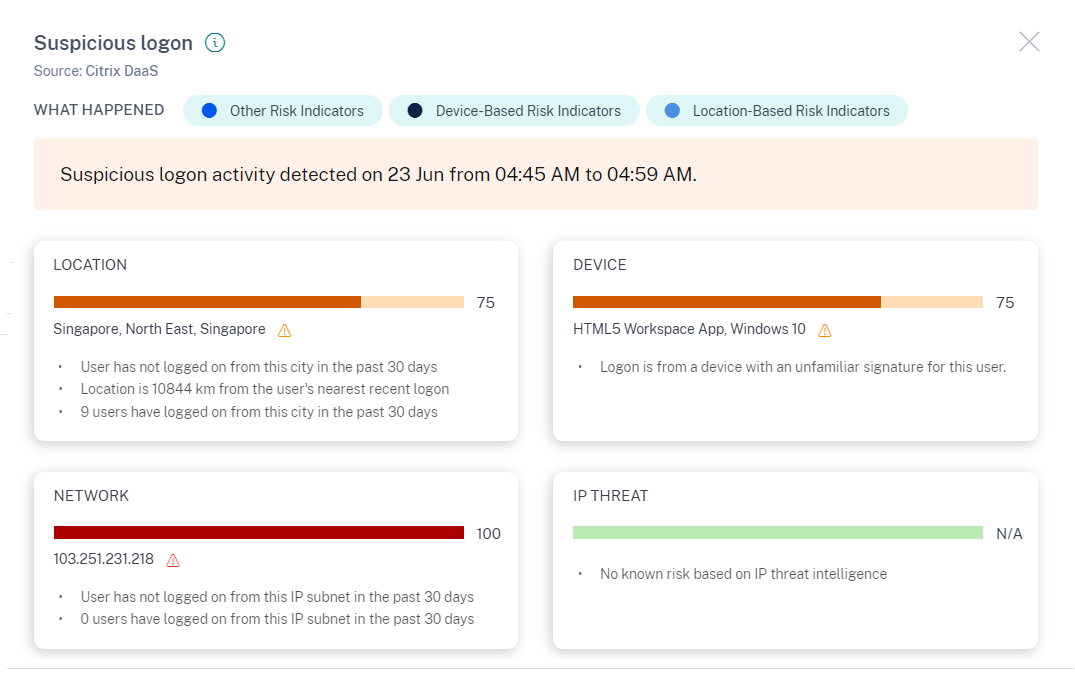Click the red Network warning icon
Image resolution: width=1075 pixels, height=686 pixels.
pyautogui.click(x=173, y=560)
